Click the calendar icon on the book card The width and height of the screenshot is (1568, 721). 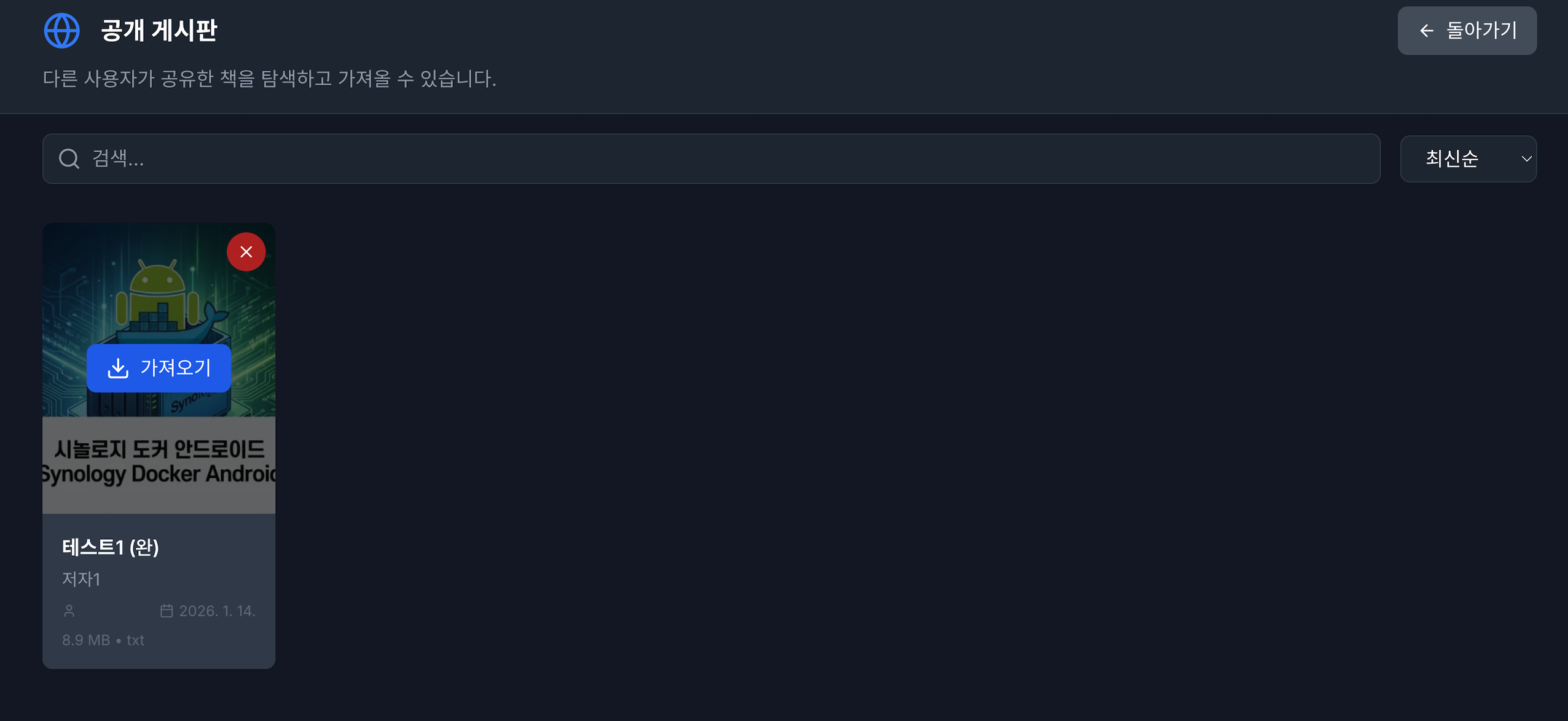pyautogui.click(x=167, y=611)
